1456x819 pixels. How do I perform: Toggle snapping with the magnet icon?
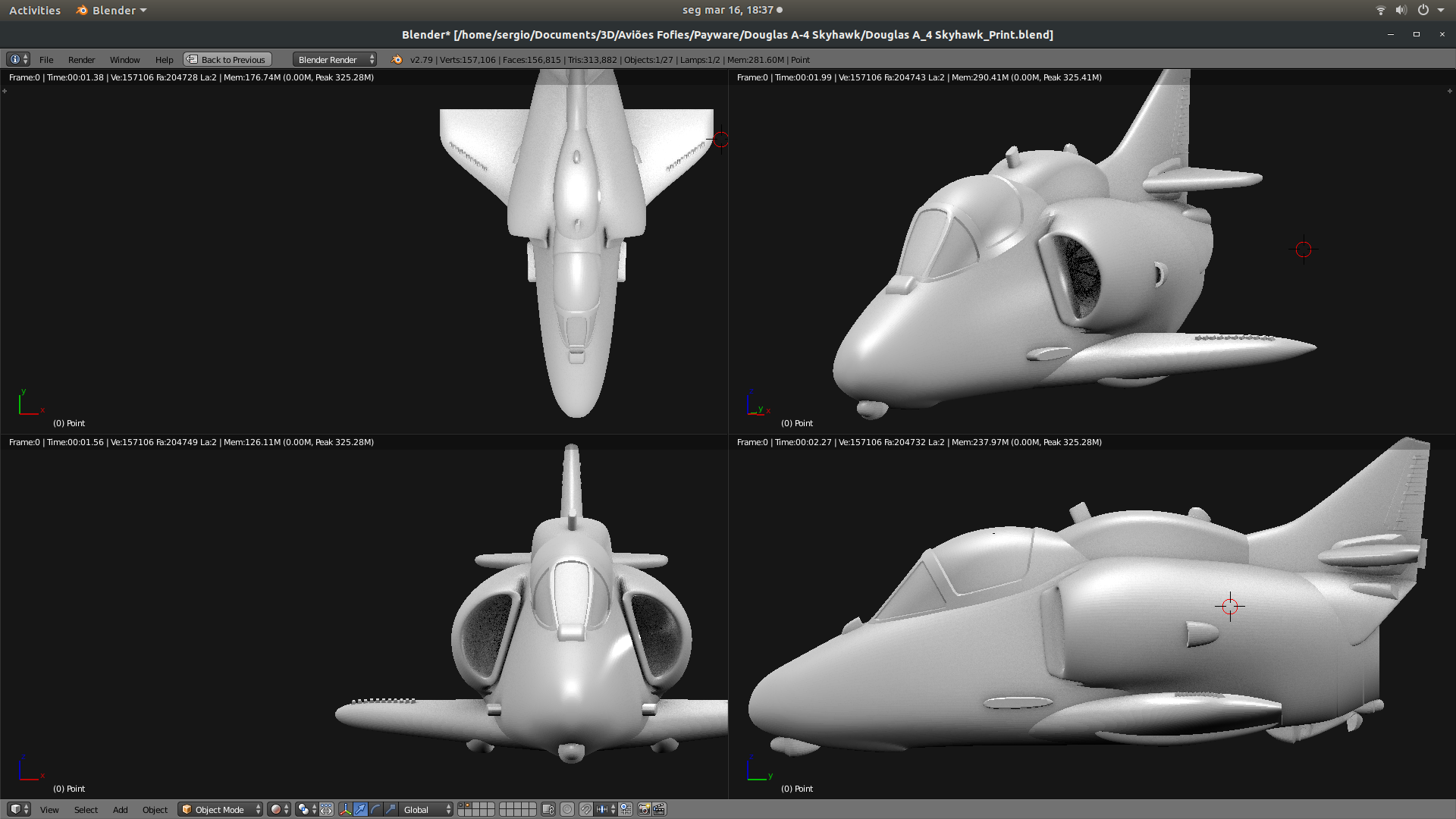tap(585, 809)
